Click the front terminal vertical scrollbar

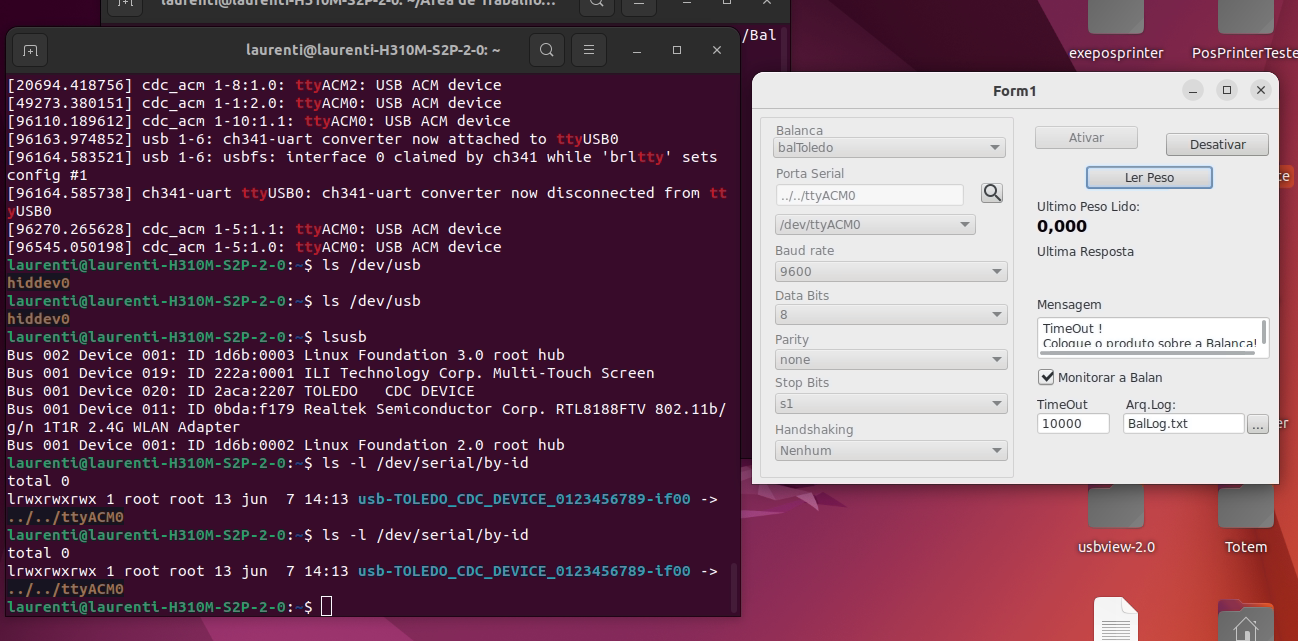click(734, 586)
